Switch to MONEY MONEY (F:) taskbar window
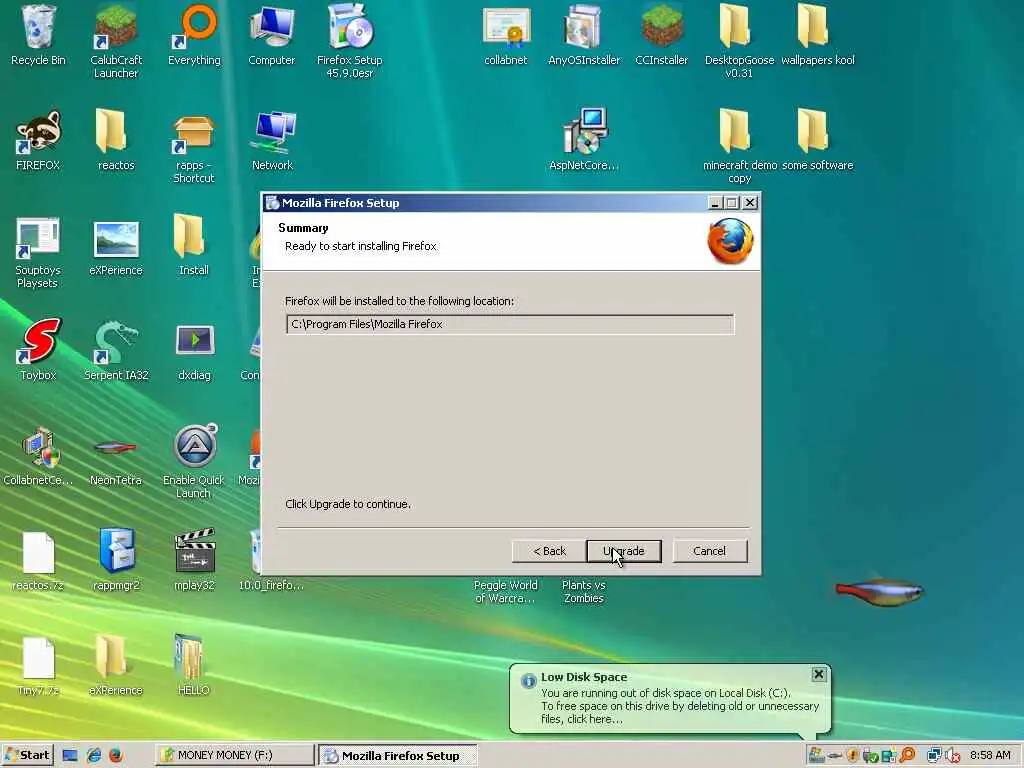The width and height of the screenshot is (1024, 768). [x=234, y=755]
